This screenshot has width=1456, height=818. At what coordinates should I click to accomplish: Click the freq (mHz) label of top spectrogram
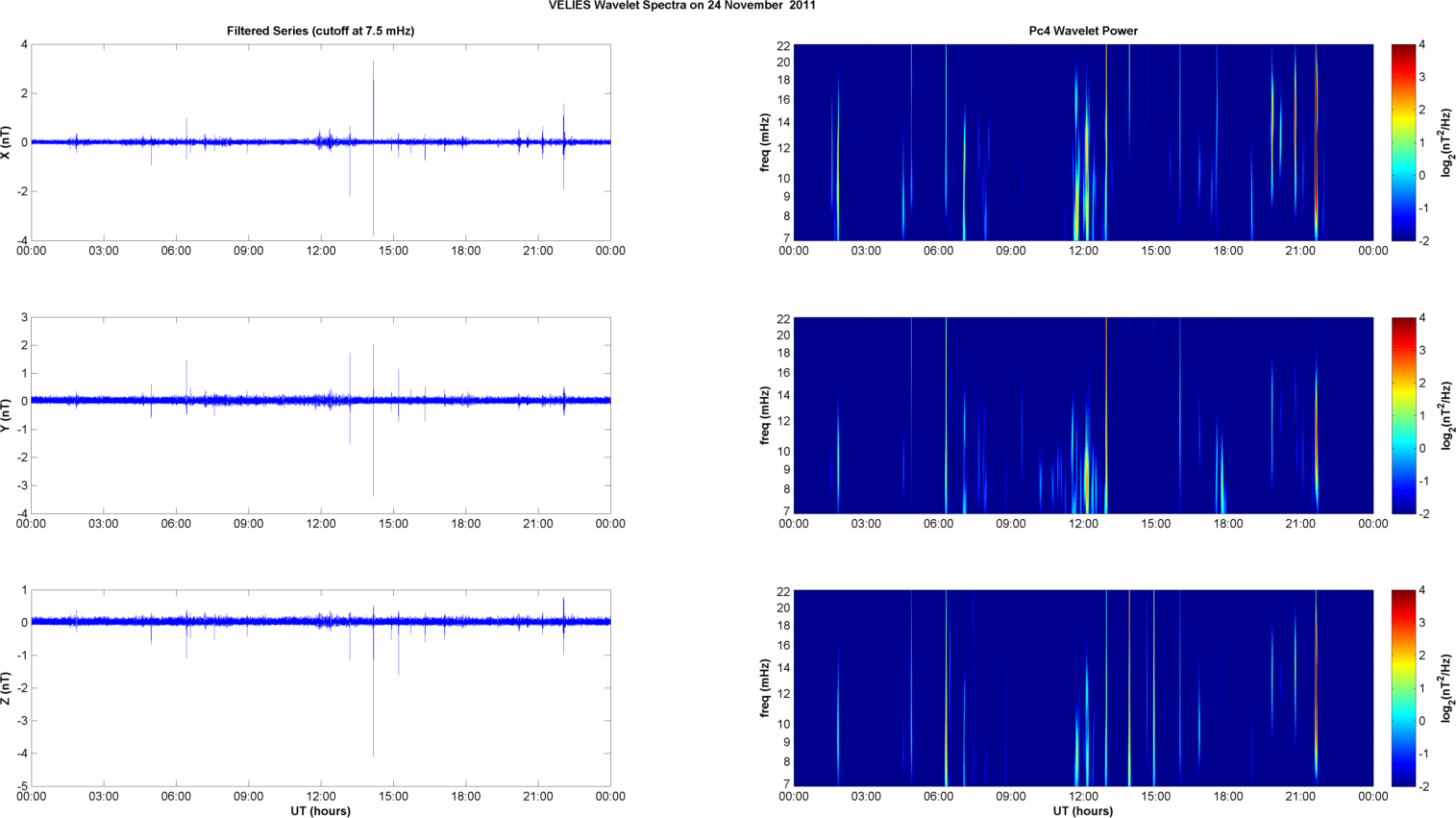(765, 142)
